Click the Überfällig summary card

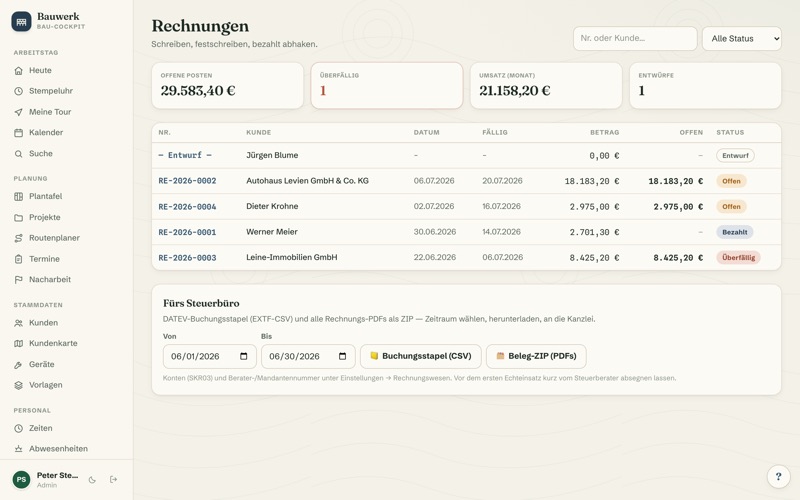[387, 86]
